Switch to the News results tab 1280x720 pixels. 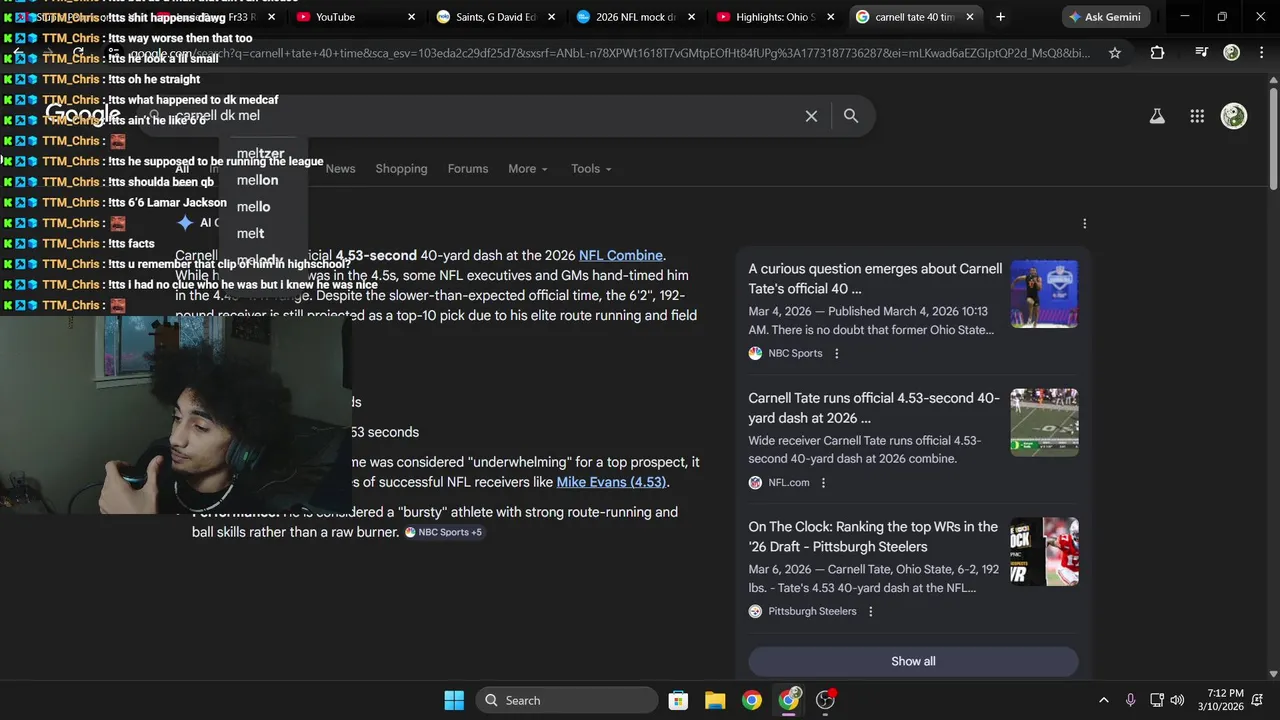click(x=340, y=169)
